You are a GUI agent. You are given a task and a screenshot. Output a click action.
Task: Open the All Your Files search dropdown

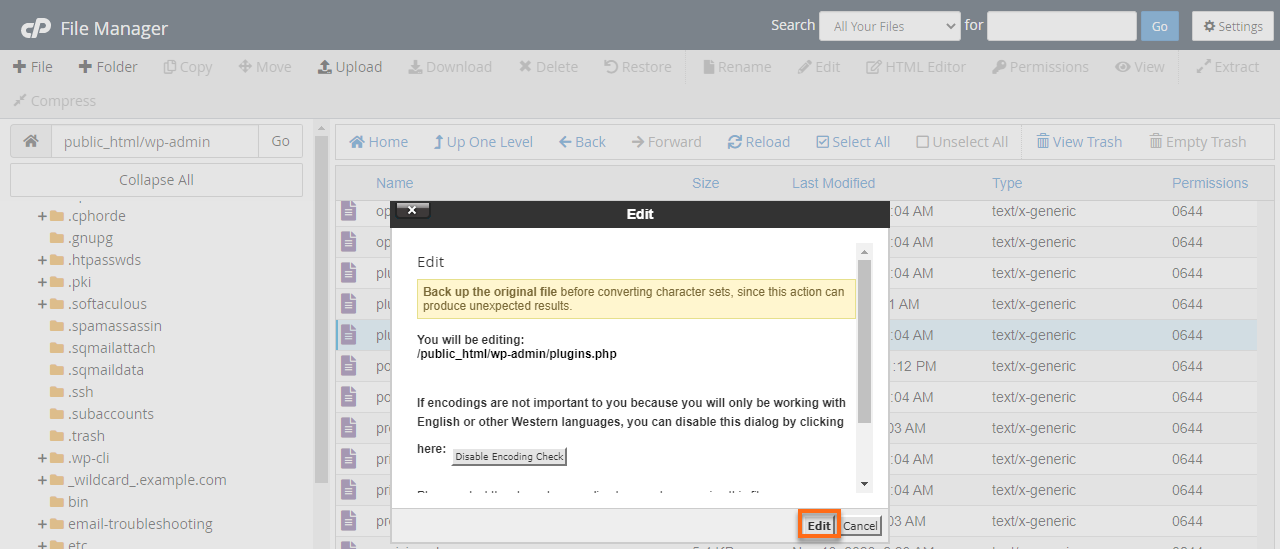pos(889,26)
